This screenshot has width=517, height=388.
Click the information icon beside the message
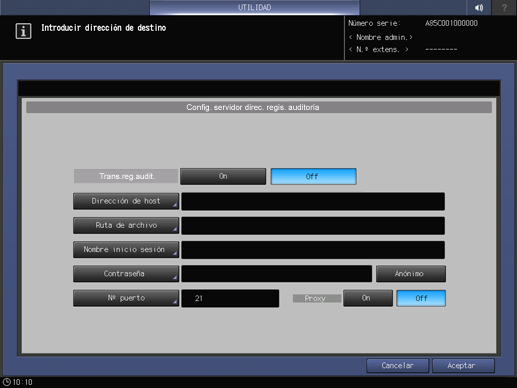click(x=23, y=31)
